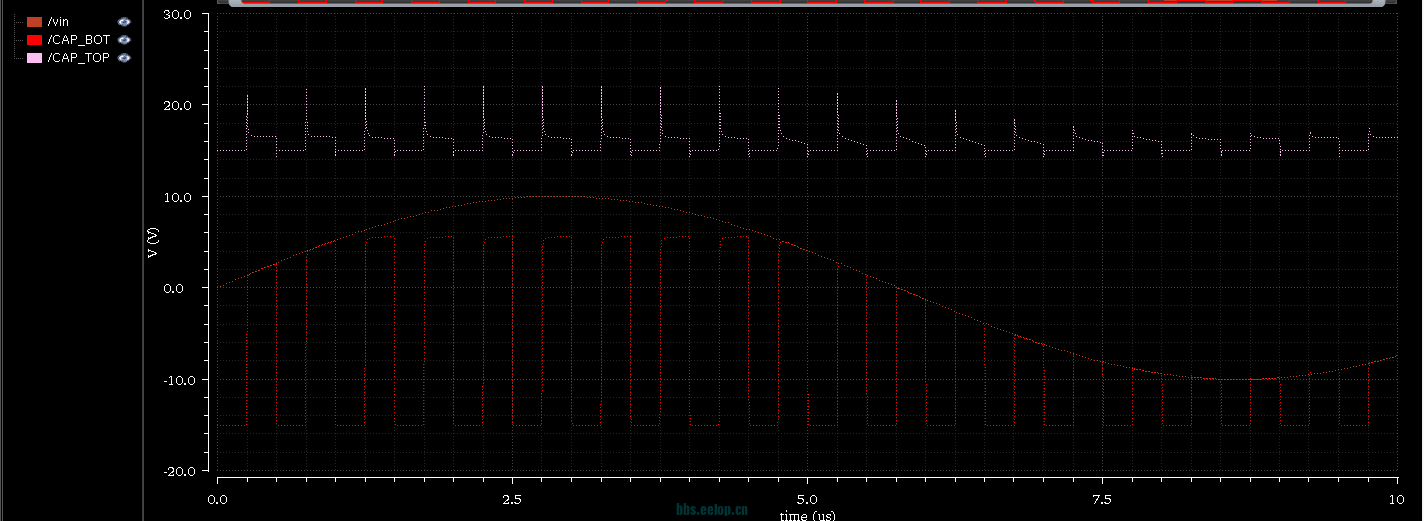1424x521 pixels.
Task: Click the V (V) Y-axis label
Action: 152,242
